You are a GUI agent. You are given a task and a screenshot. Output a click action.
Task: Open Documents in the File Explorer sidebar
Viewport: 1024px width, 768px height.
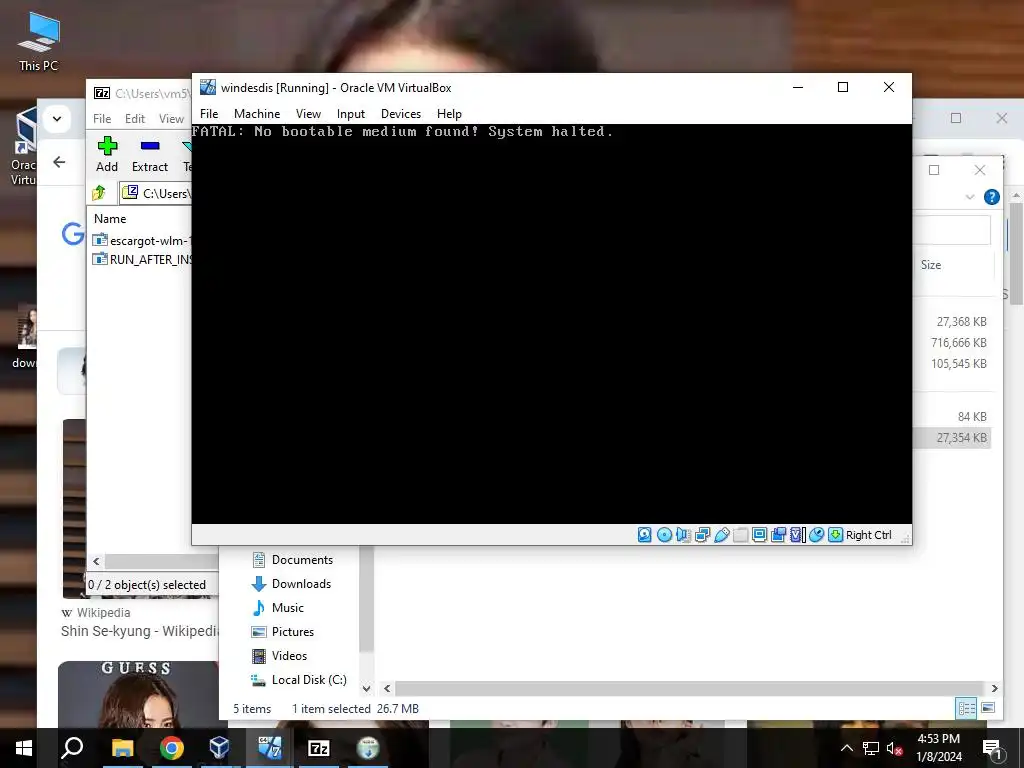click(292, 560)
